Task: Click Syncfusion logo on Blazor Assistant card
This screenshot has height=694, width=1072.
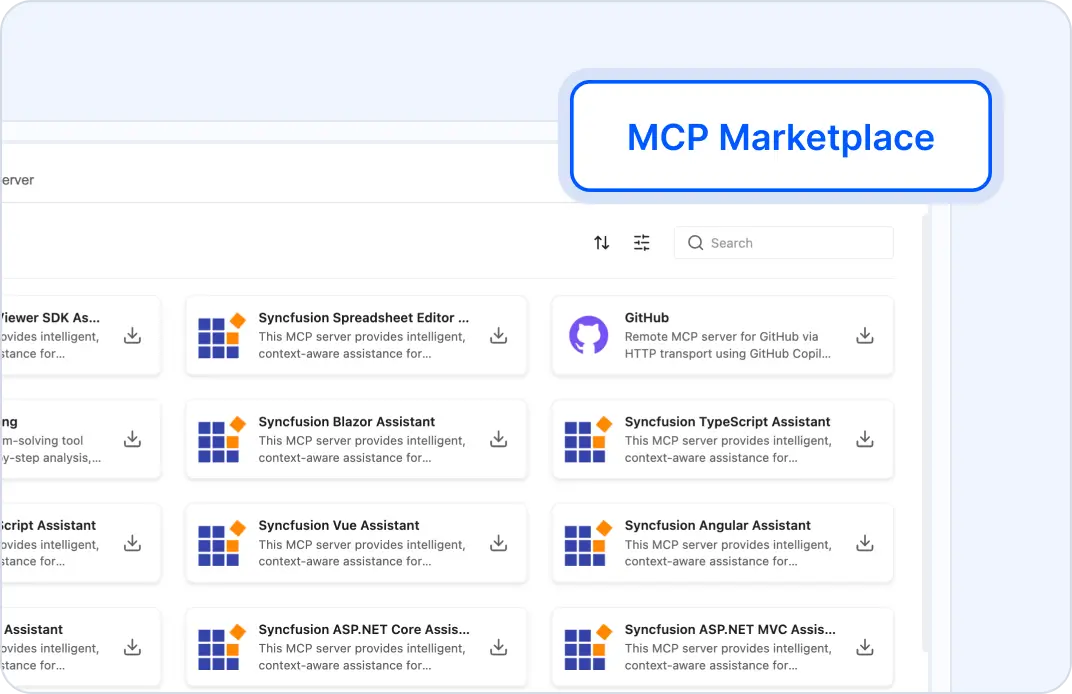Action: pyautogui.click(x=222, y=440)
